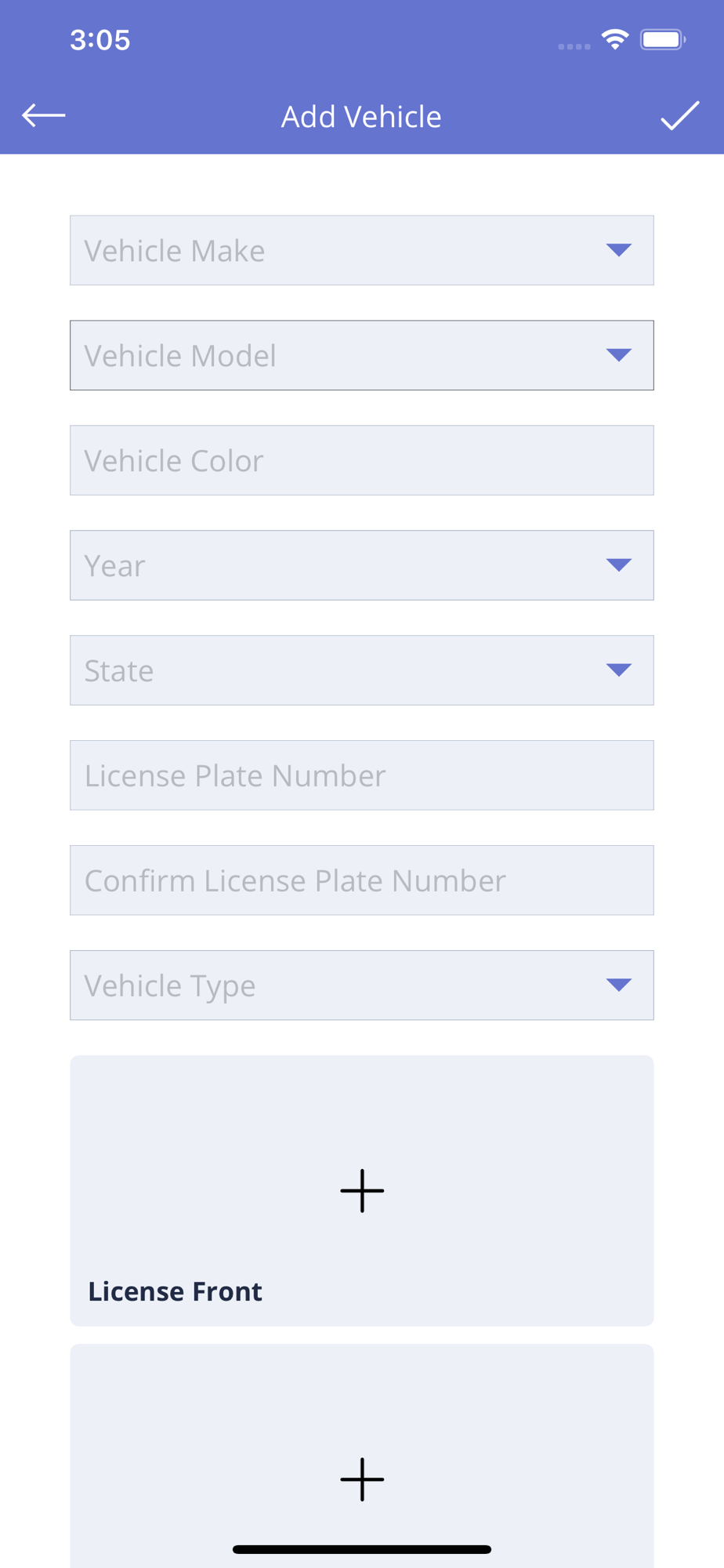724x1568 pixels.
Task: Tap the 3:05 clock in status bar
Action: coord(100,40)
